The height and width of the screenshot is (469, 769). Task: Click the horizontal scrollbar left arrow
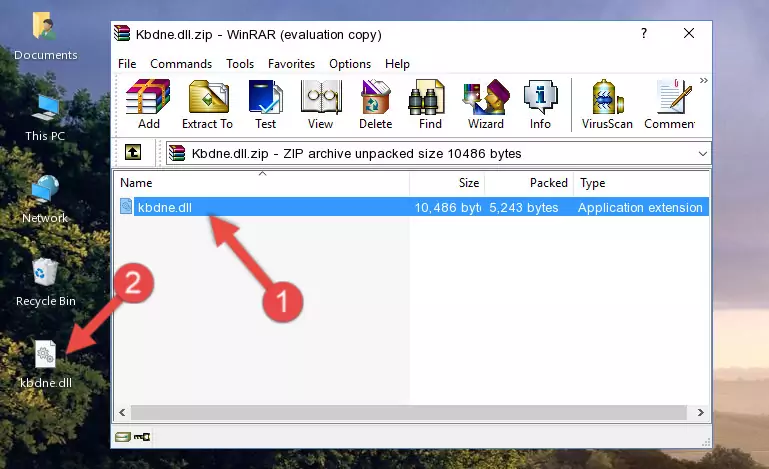tap(123, 413)
